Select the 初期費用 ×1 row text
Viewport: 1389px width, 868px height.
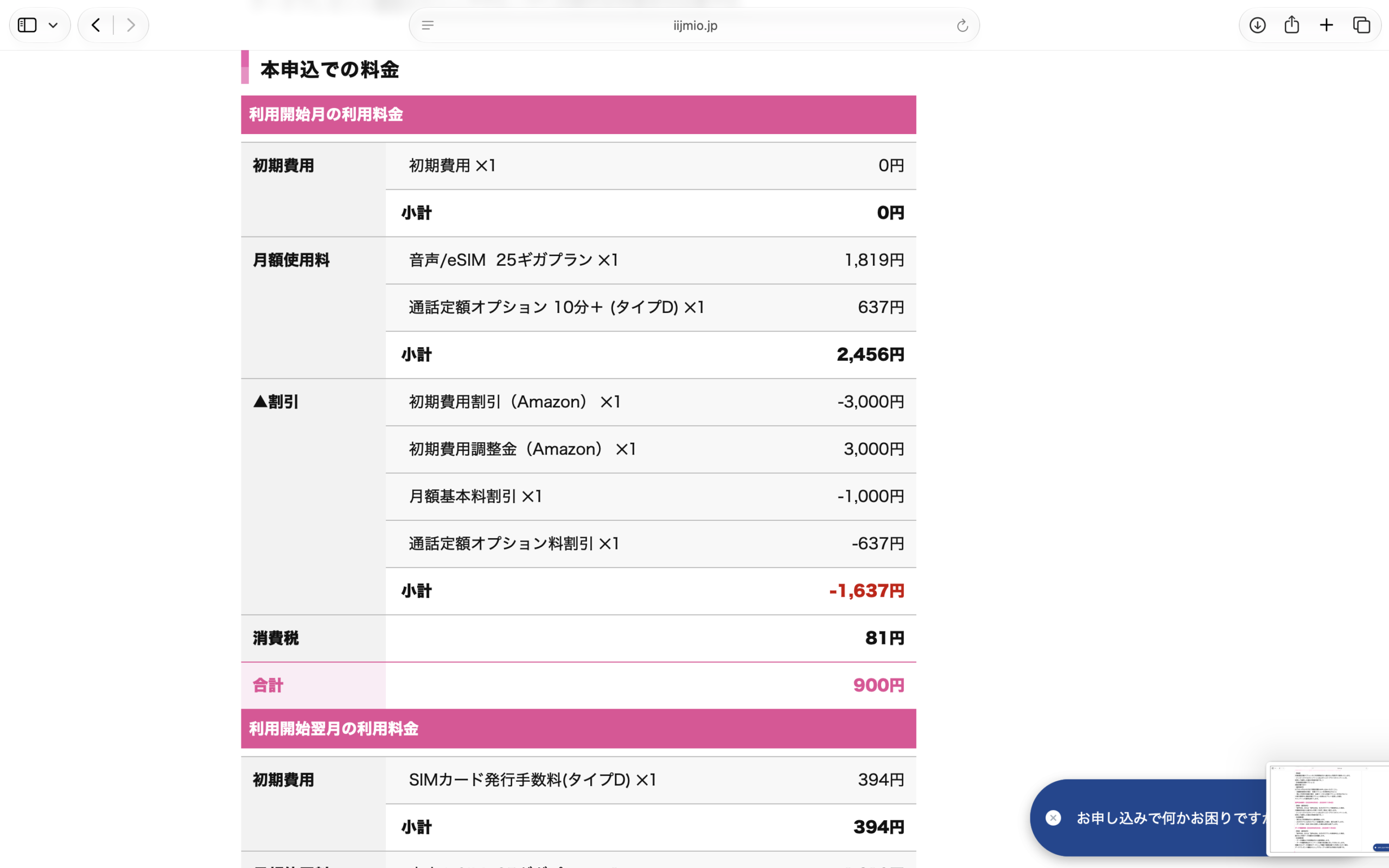pyautogui.click(x=453, y=165)
